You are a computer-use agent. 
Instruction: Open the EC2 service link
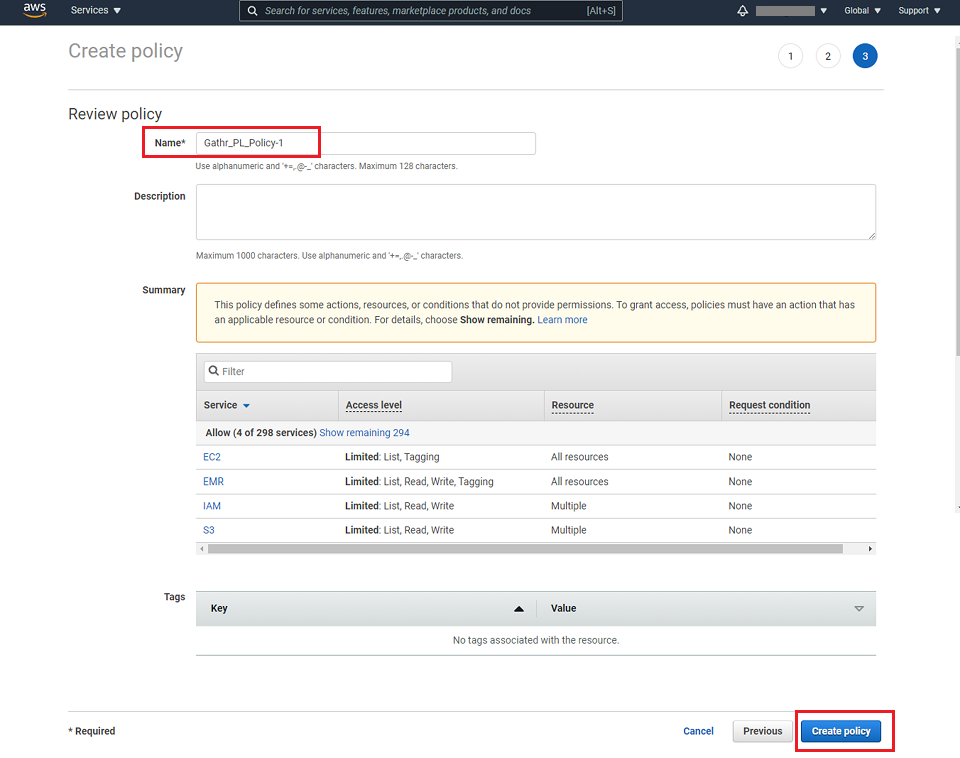[212, 457]
